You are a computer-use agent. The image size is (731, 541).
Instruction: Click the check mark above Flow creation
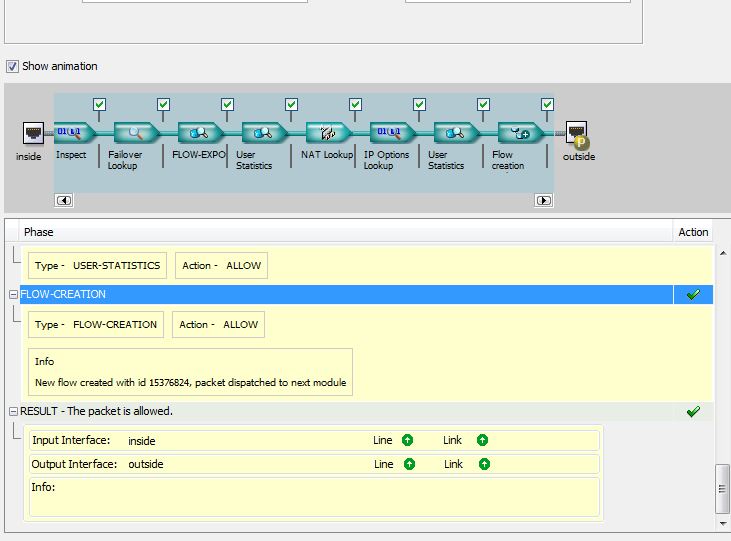547,104
